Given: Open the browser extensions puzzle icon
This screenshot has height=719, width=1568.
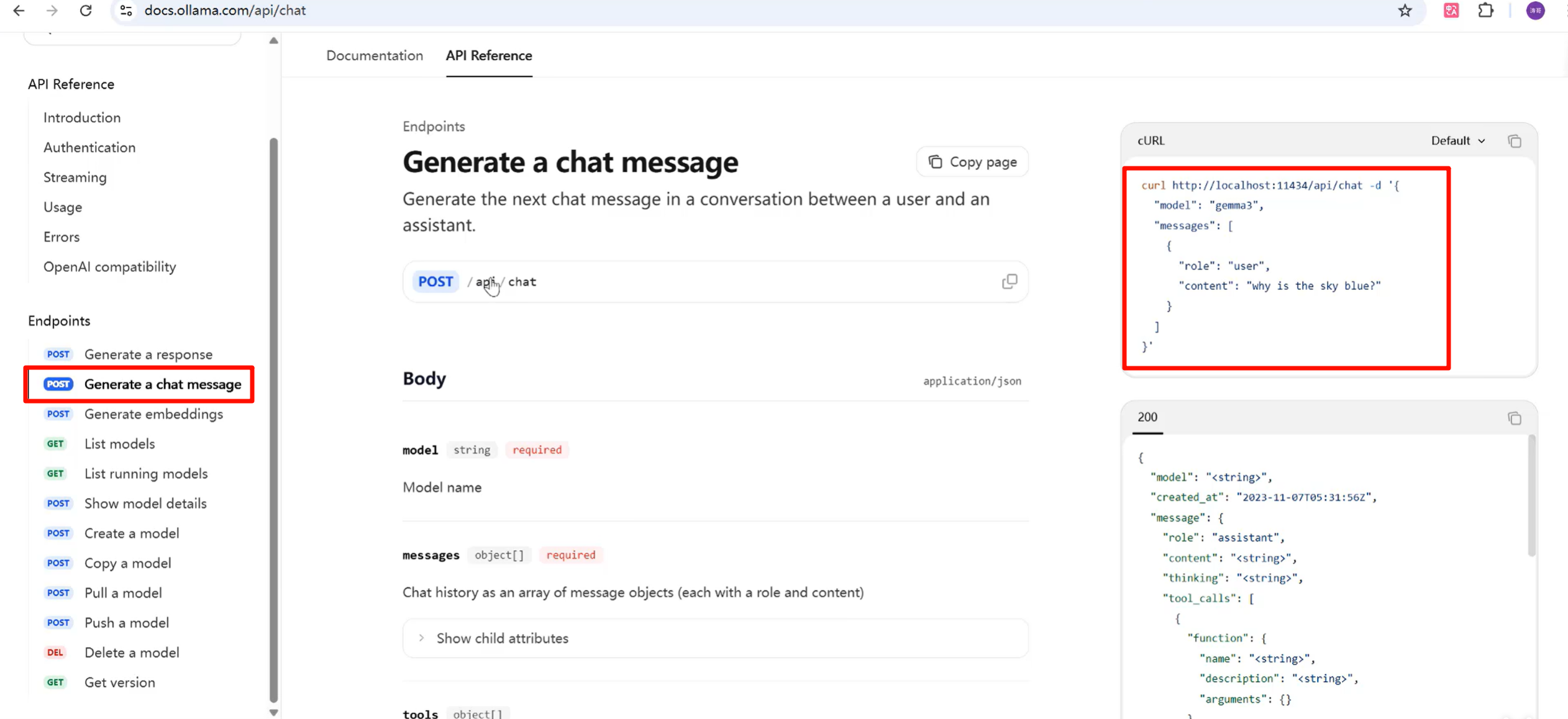Looking at the screenshot, I should pyautogui.click(x=1485, y=11).
